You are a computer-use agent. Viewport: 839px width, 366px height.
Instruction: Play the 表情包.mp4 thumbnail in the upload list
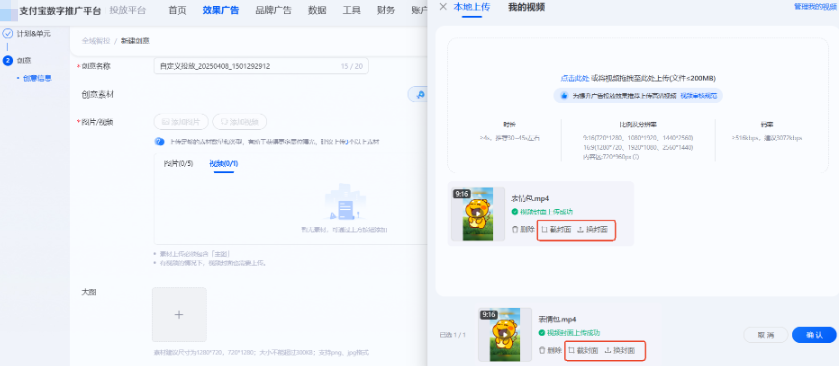(x=478, y=214)
